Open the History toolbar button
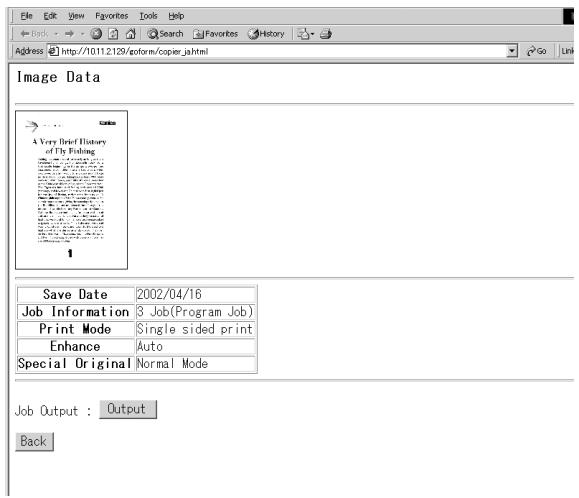 pyautogui.click(x=266, y=34)
